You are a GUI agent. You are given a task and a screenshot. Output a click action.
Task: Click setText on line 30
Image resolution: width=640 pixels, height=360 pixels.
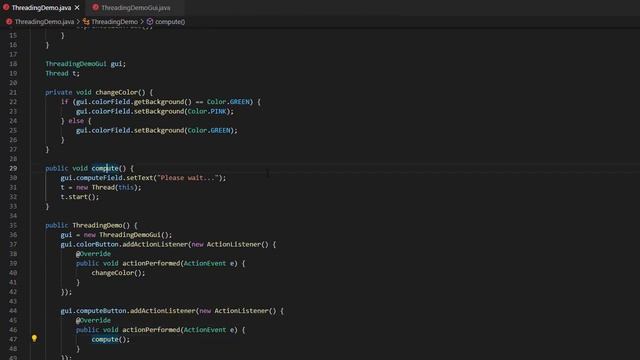[140, 178]
